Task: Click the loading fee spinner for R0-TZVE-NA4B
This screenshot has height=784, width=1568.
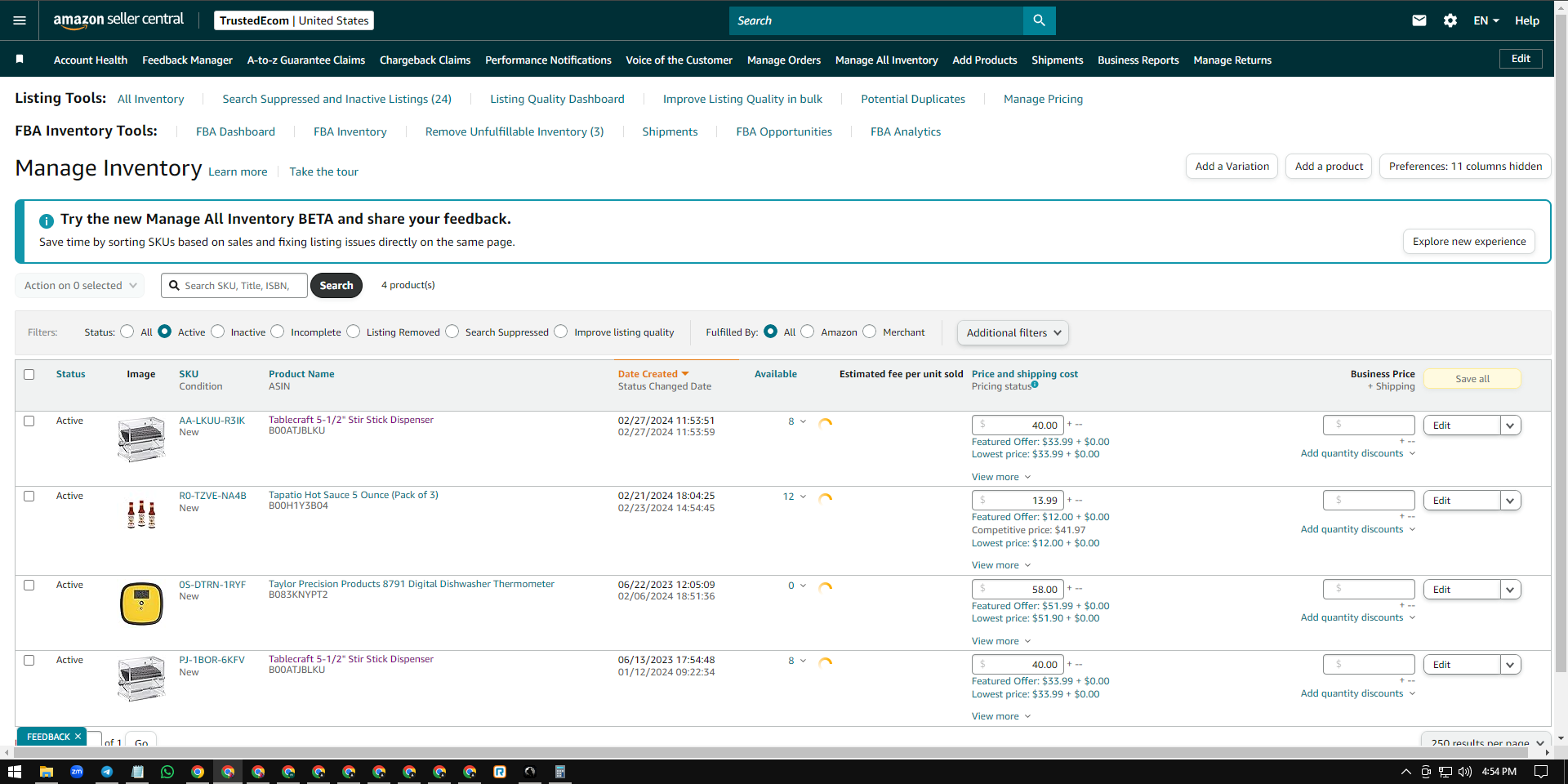Action: [826, 498]
